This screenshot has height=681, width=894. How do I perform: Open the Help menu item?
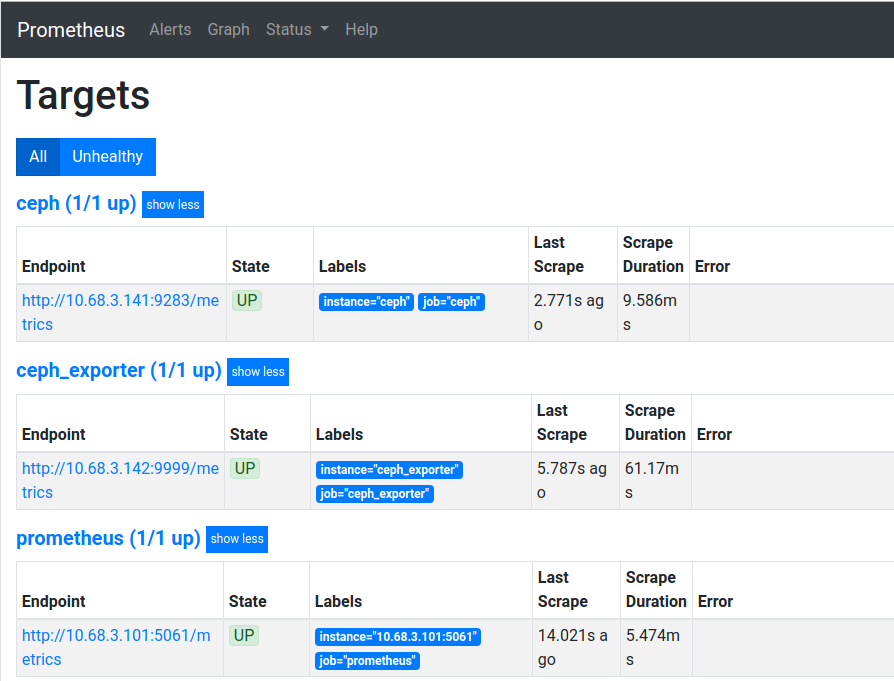click(x=361, y=30)
